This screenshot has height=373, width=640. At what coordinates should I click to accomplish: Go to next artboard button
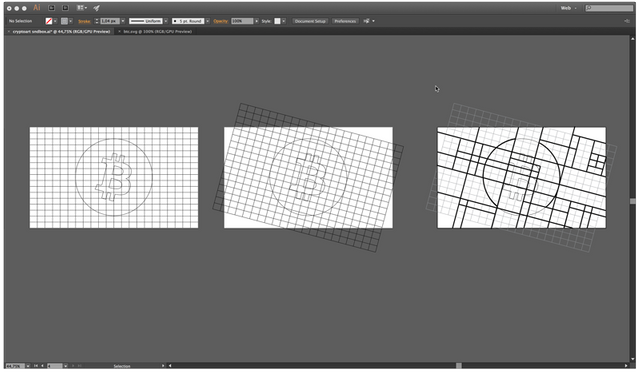73,366
